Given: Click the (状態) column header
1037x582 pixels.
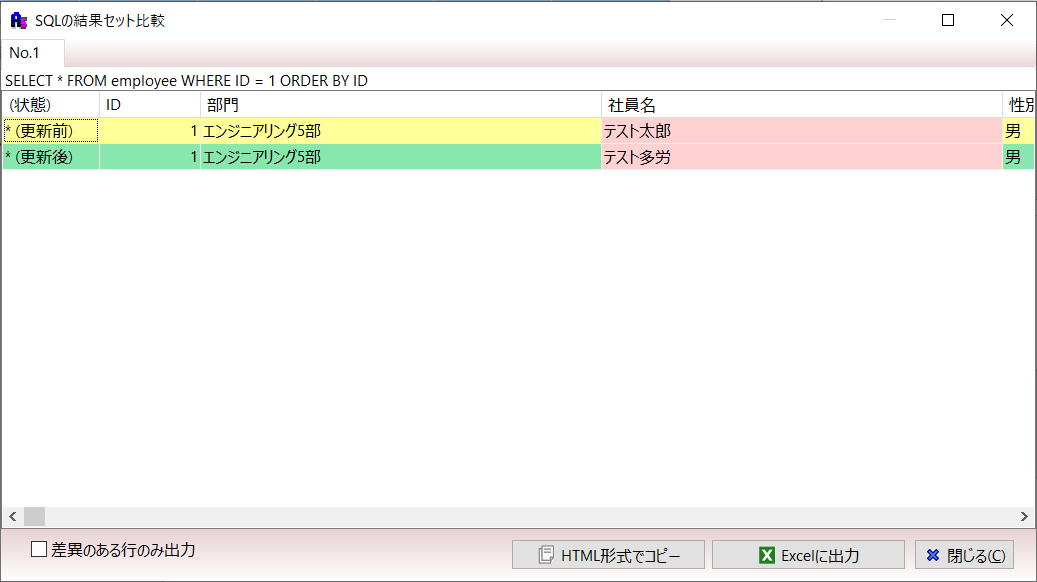Looking at the screenshot, I should point(50,105).
